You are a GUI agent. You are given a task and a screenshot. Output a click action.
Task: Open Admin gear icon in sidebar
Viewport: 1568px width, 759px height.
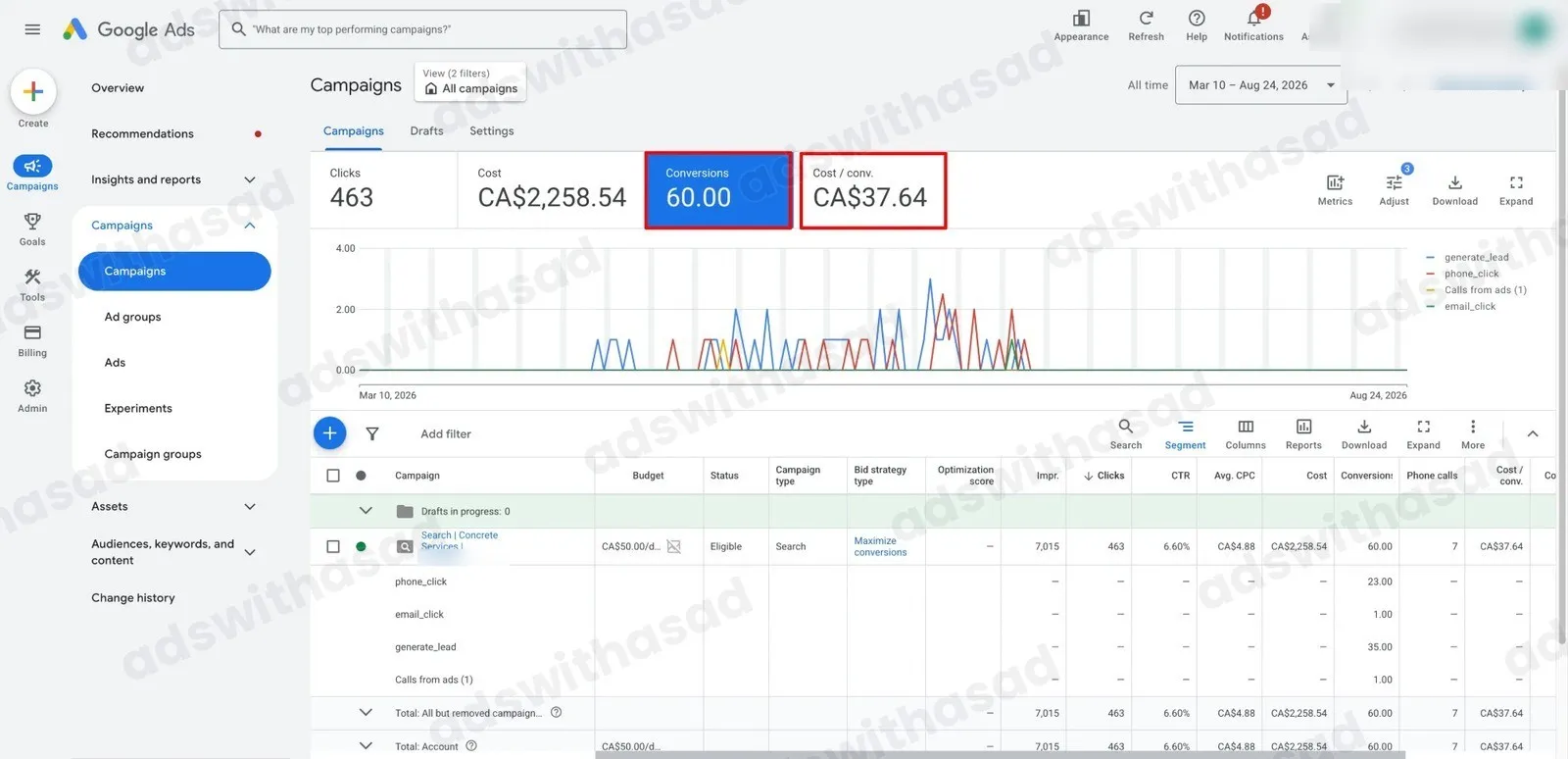(32, 388)
